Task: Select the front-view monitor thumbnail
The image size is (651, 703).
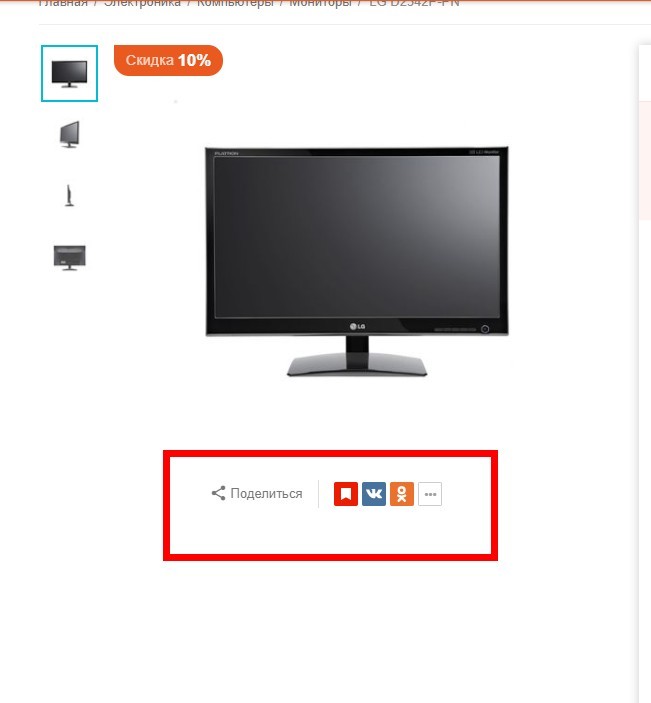Action: [x=69, y=74]
